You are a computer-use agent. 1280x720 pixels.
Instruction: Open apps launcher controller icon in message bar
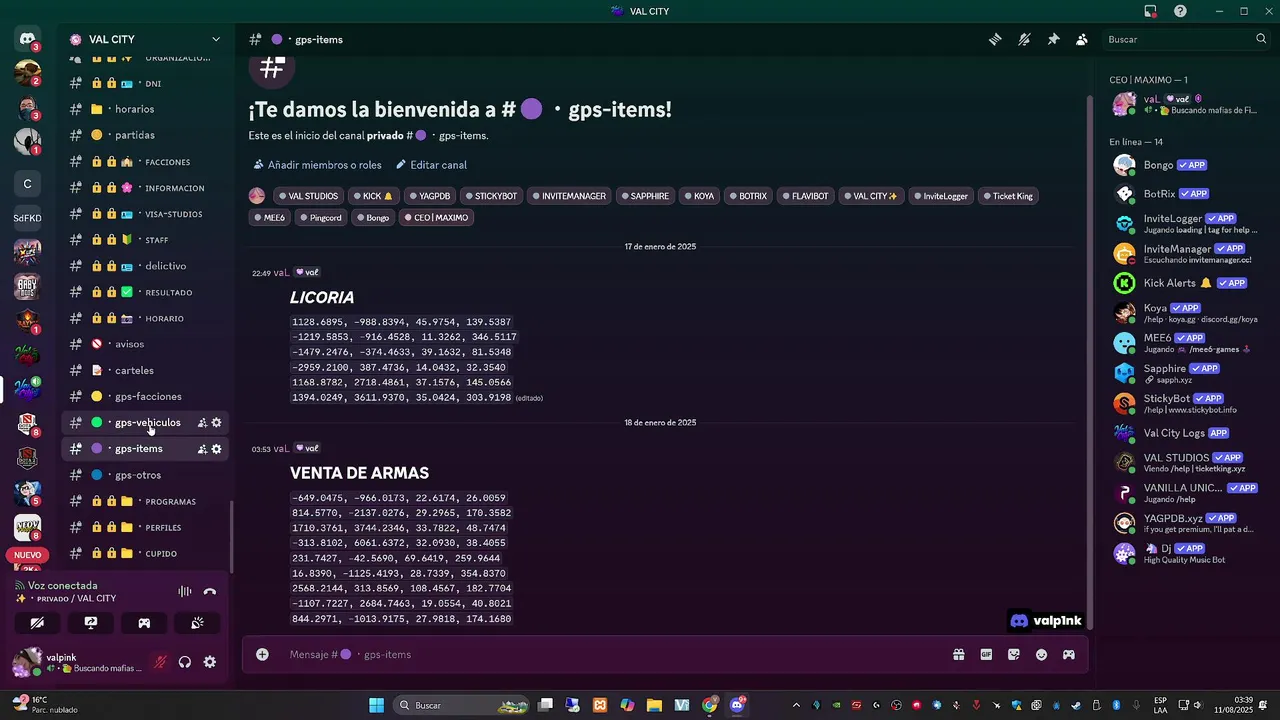pos(1069,654)
